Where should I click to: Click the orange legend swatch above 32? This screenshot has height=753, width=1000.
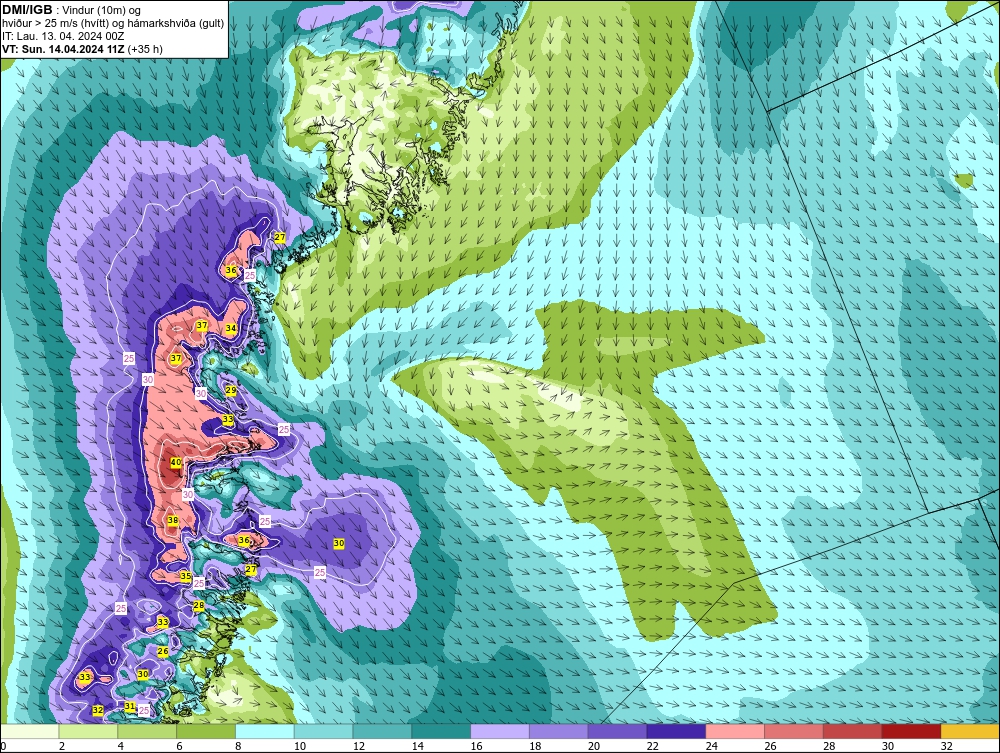970,731
